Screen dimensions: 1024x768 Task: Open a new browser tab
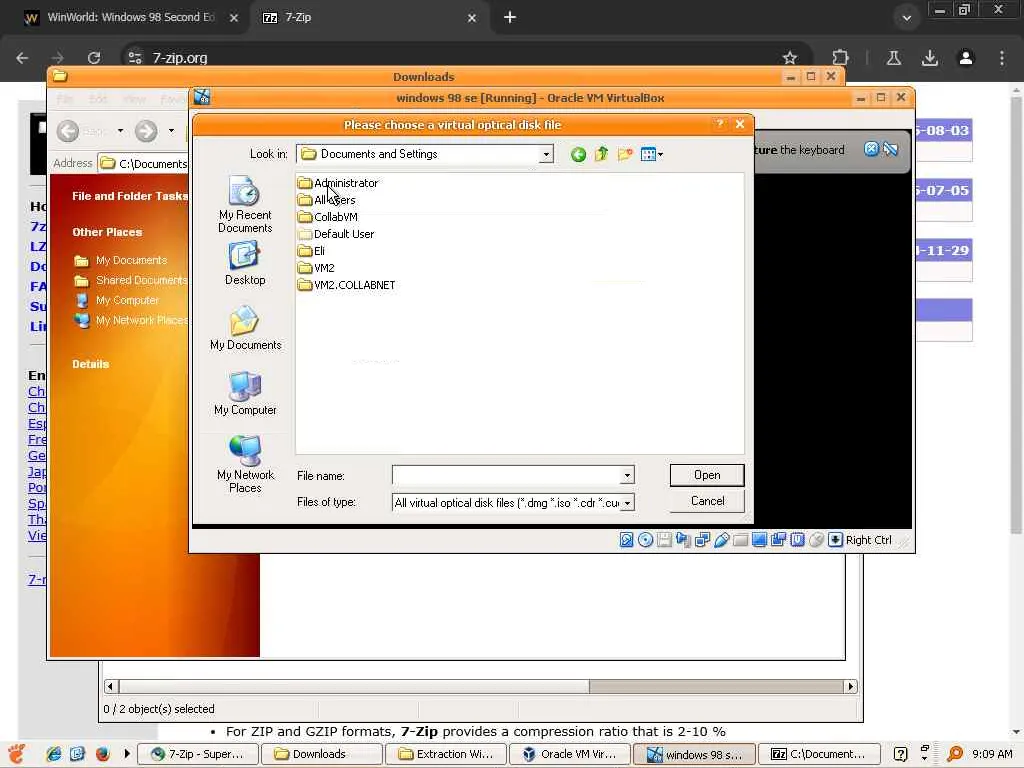coord(510,18)
